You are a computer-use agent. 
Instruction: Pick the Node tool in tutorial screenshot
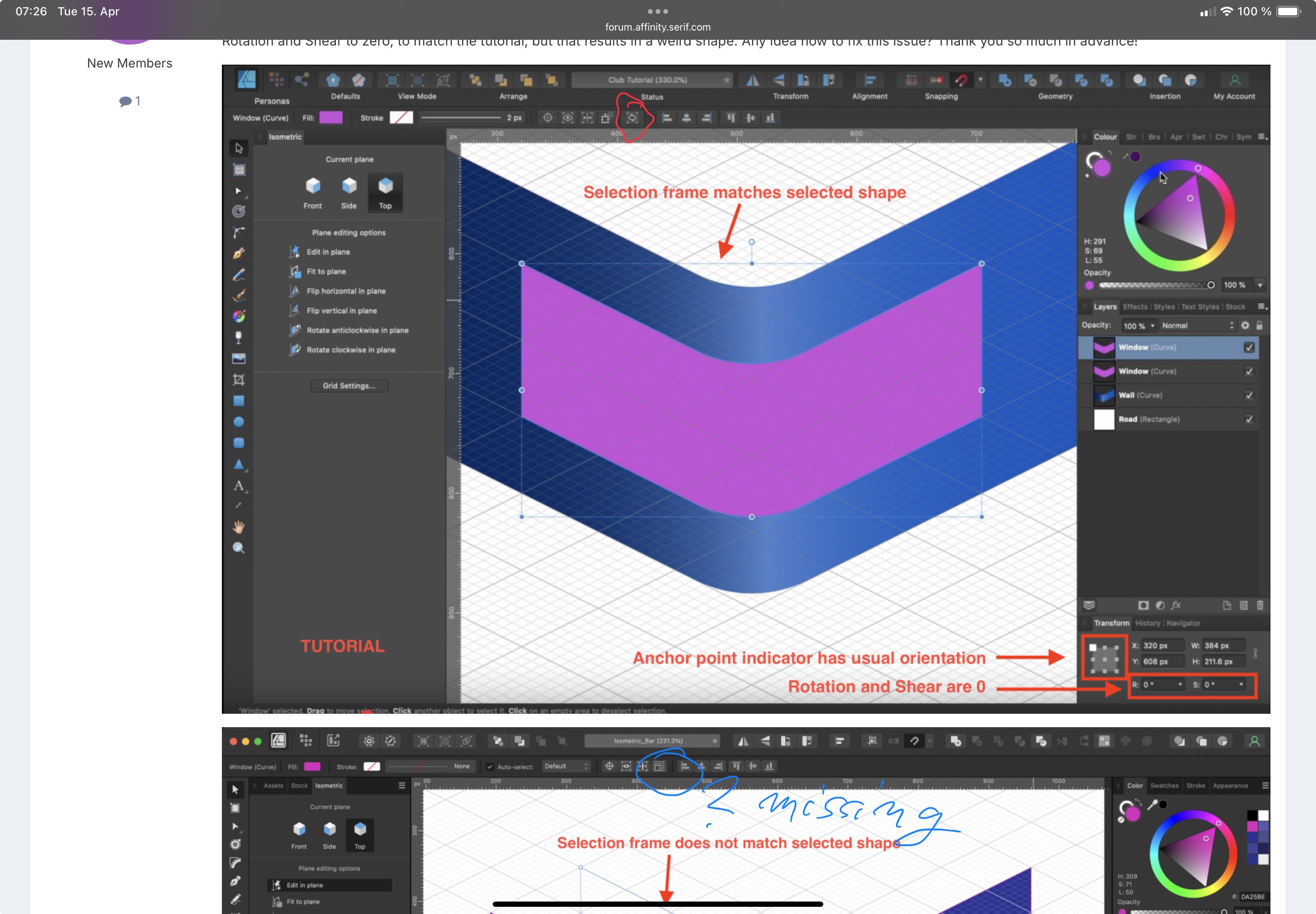tap(238, 190)
